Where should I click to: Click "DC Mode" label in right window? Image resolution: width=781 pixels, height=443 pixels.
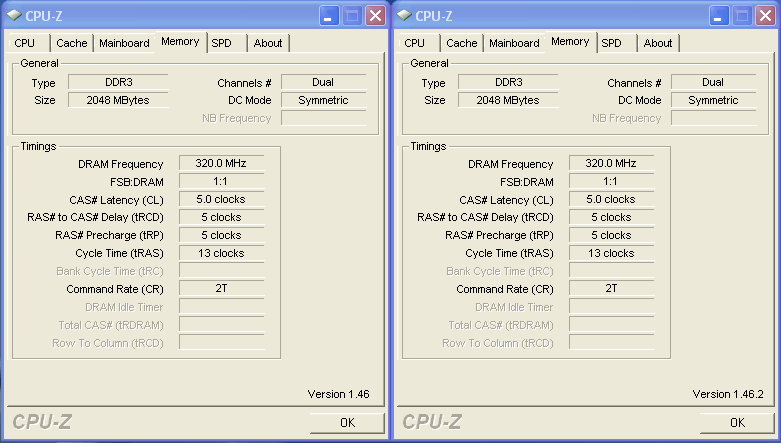[640, 100]
